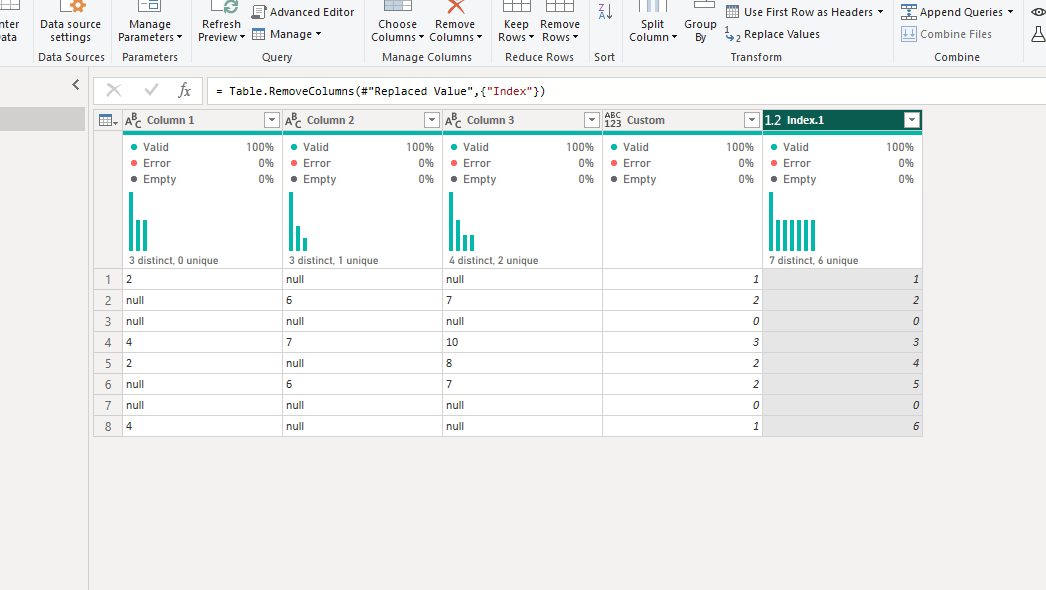Viewport: 1046px width, 590px height.
Task: Click Column 1 distribution chart
Action: (x=138, y=222)
